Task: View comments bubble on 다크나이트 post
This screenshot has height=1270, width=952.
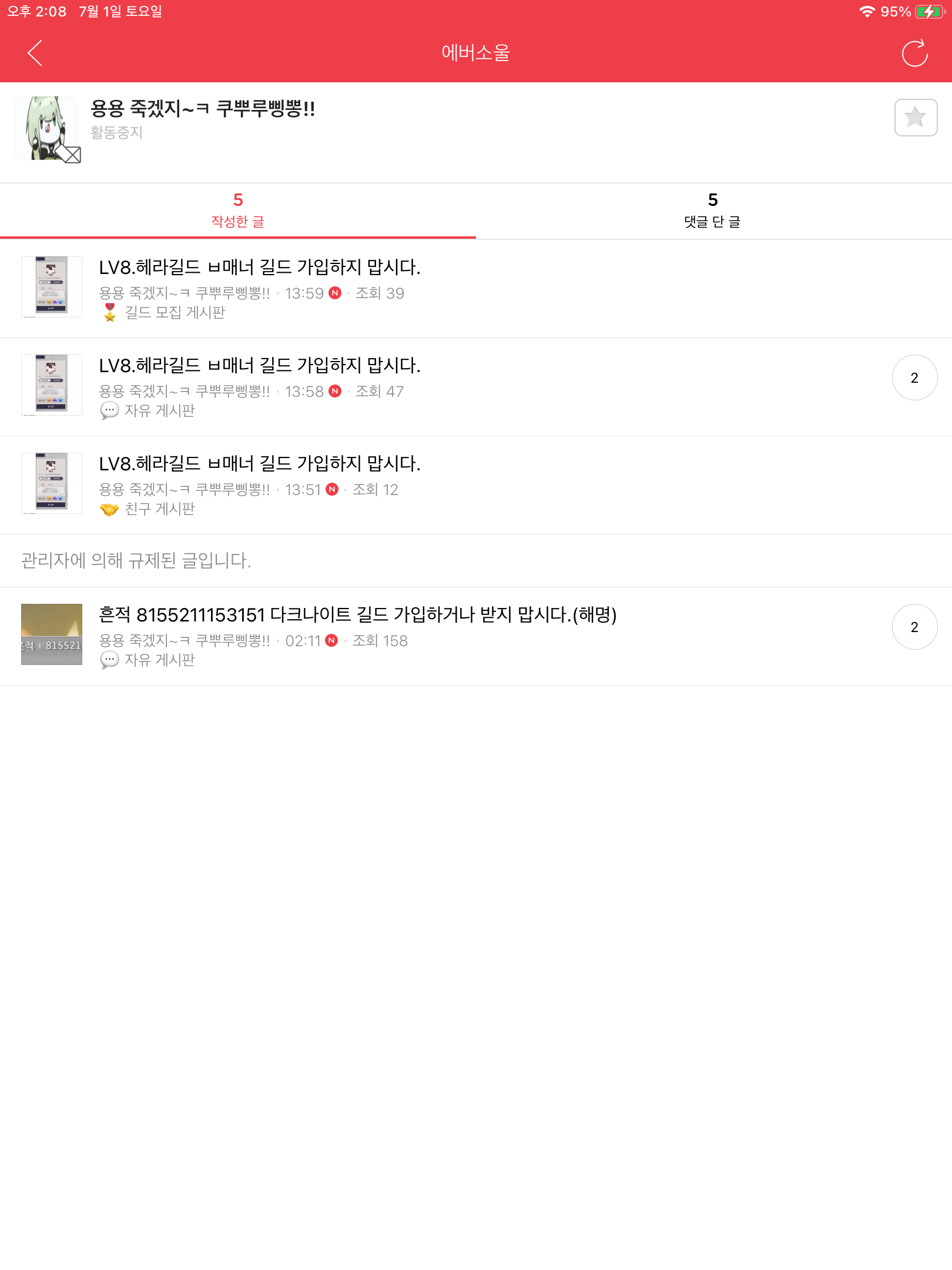Action: click(x=914, y=627)
